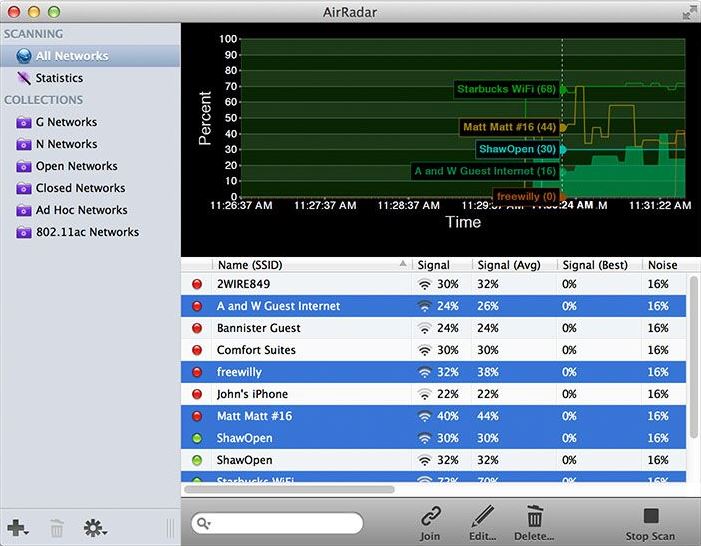
Task: Click the fullscreen arrows in the title bar
Action: [689, 12]
